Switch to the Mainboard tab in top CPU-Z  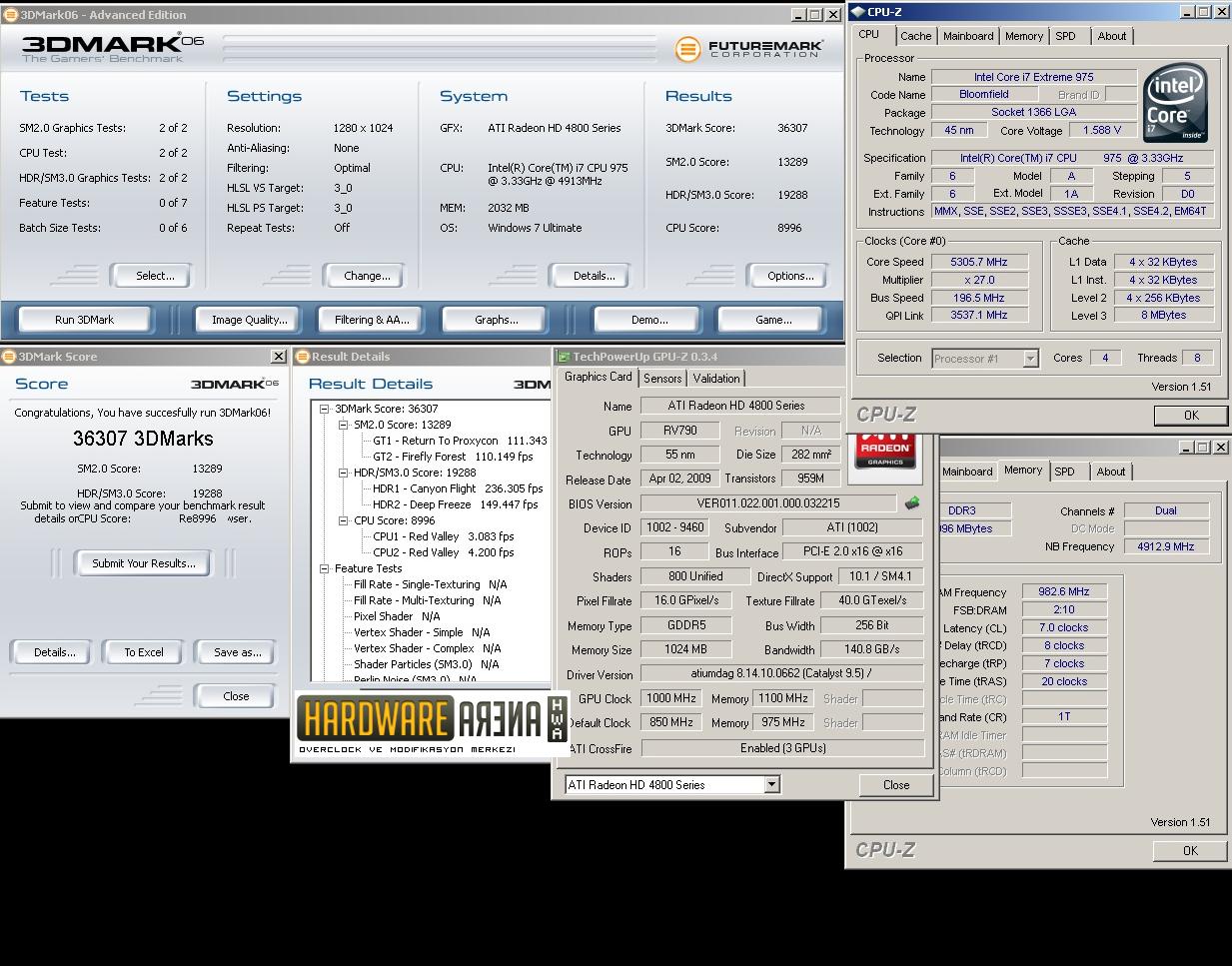[x=968, y=36]
